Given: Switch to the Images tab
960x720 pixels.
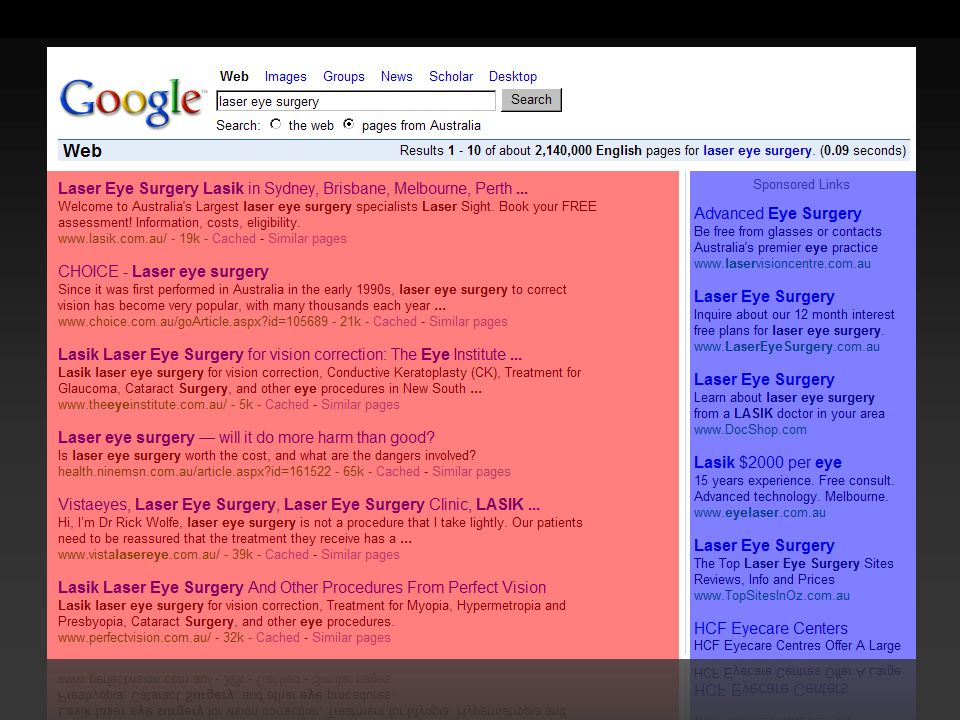Looking at the screenshot, I should [x=285, y=77].
